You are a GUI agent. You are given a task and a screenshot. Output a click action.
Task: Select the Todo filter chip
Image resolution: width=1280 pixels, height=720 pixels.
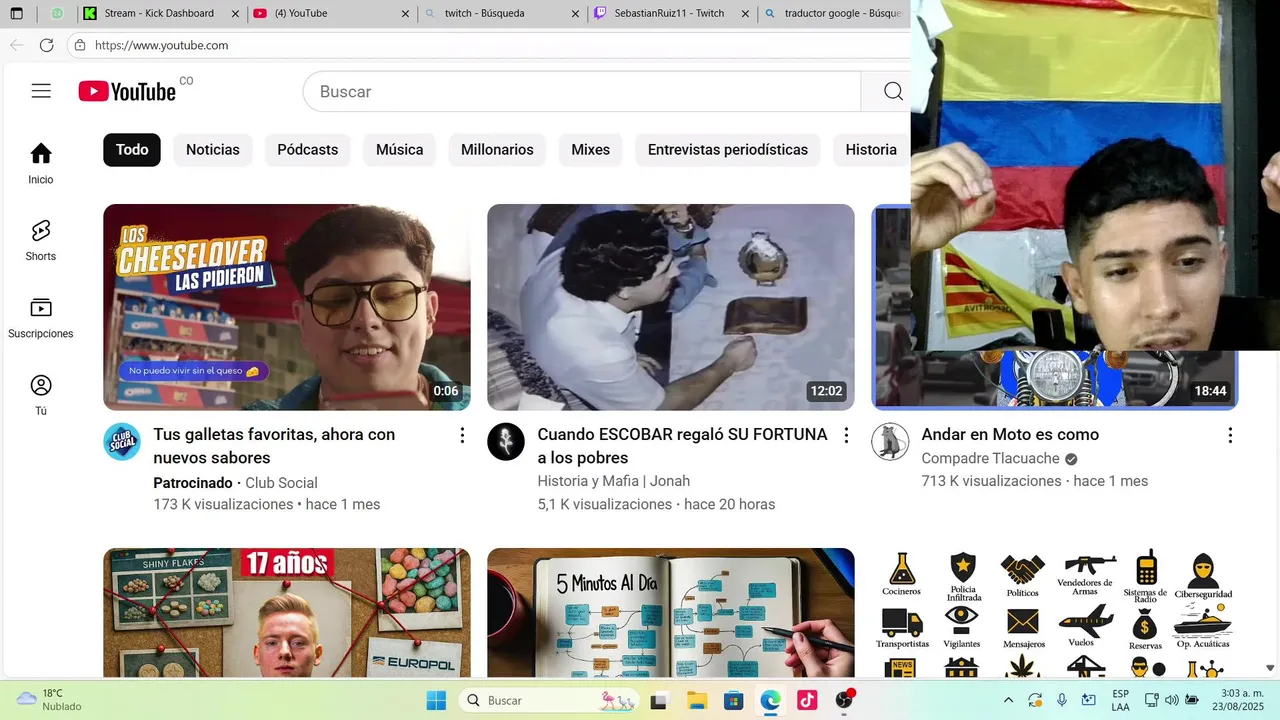(132, 150)
